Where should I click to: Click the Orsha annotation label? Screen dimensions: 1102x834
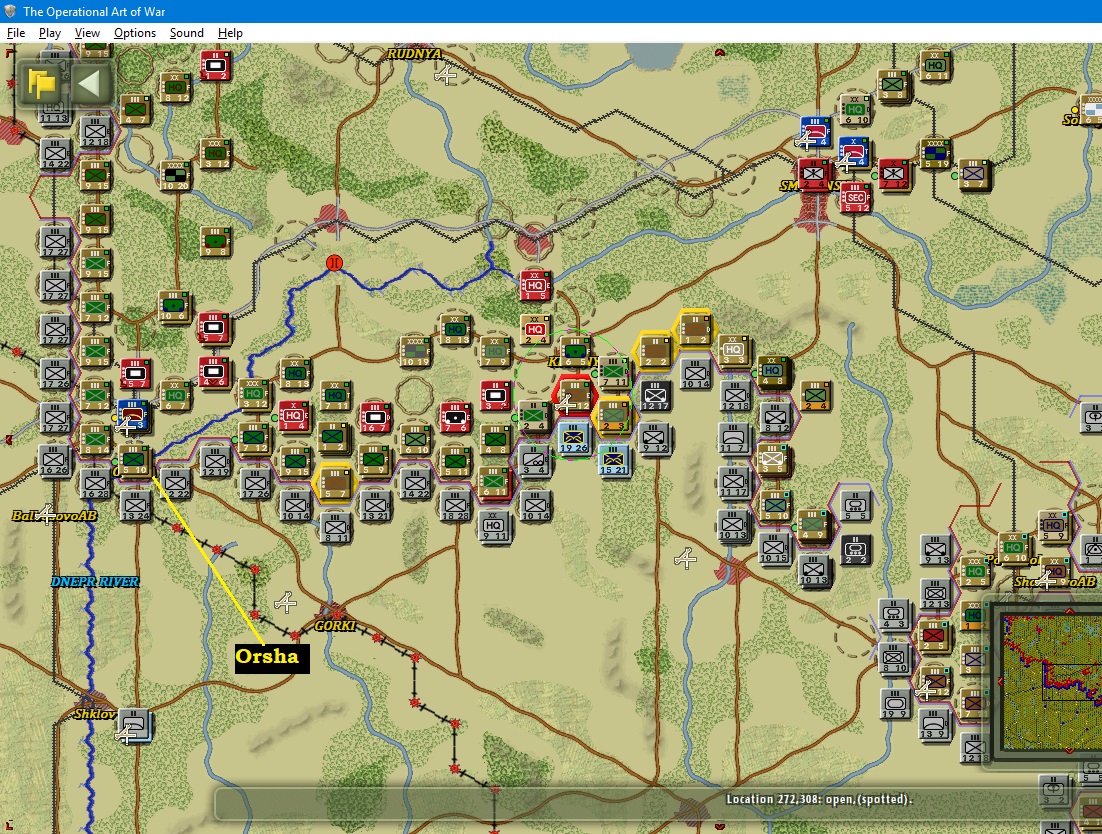pyautogui.click(x=272, y=658)
